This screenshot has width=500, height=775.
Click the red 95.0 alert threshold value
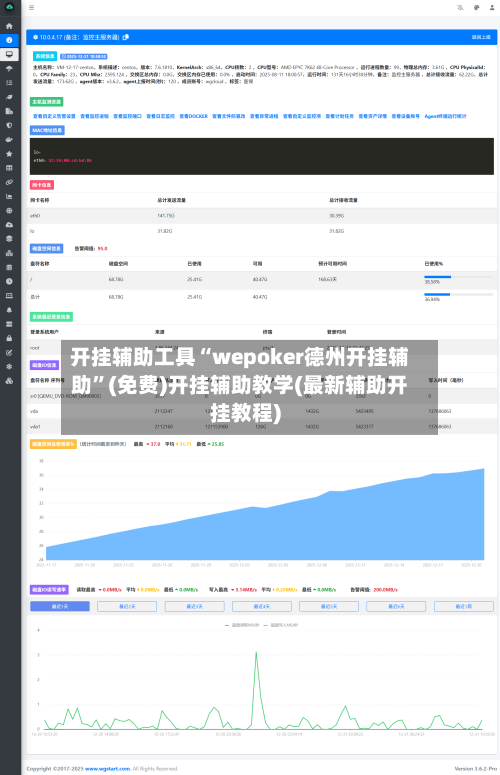click(x=102, y=249)
